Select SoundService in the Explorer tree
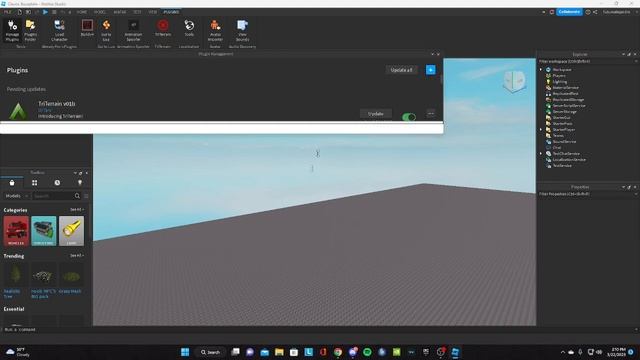 point(564,142)
